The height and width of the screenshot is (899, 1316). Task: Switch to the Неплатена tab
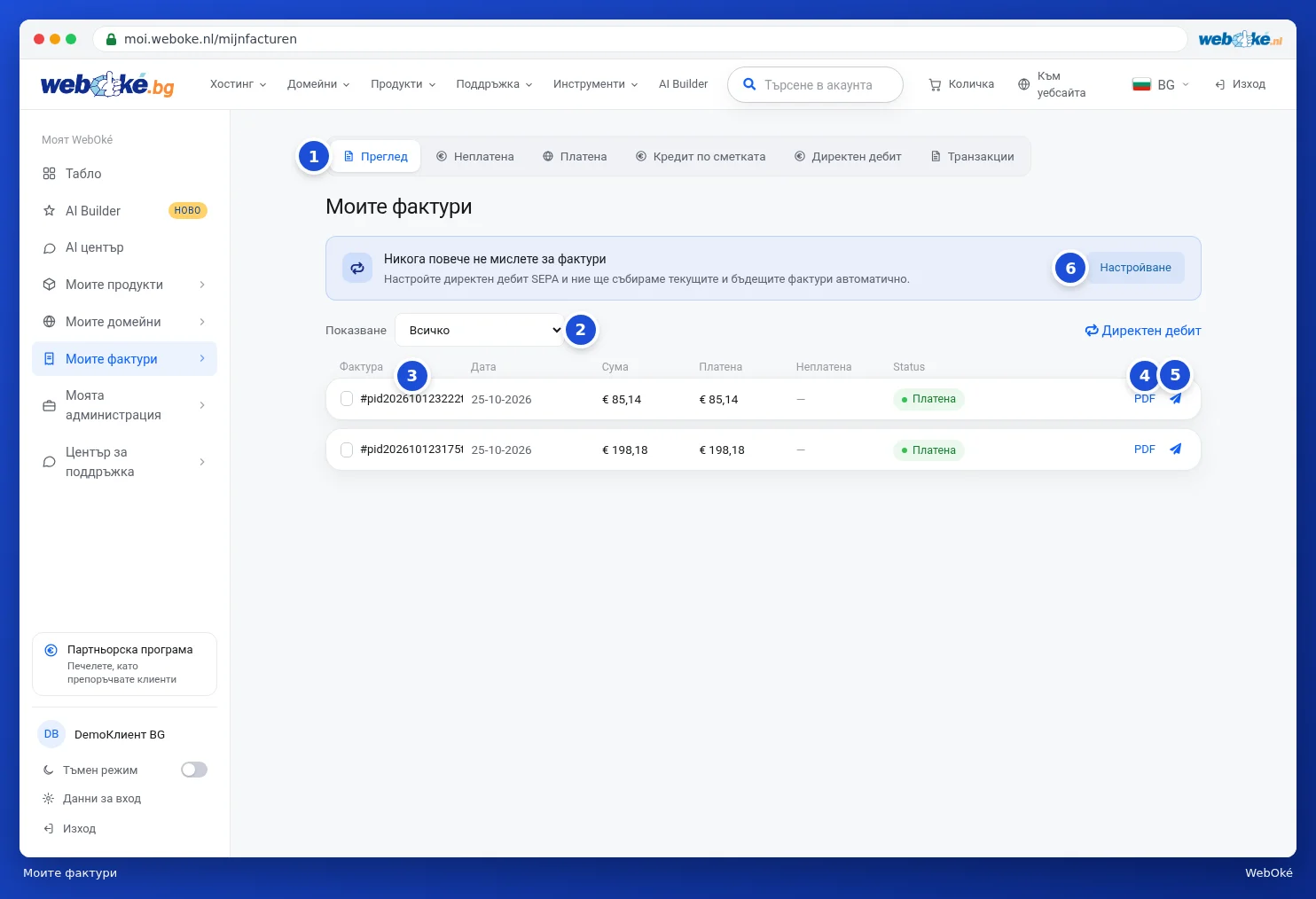tap(474, 157)
